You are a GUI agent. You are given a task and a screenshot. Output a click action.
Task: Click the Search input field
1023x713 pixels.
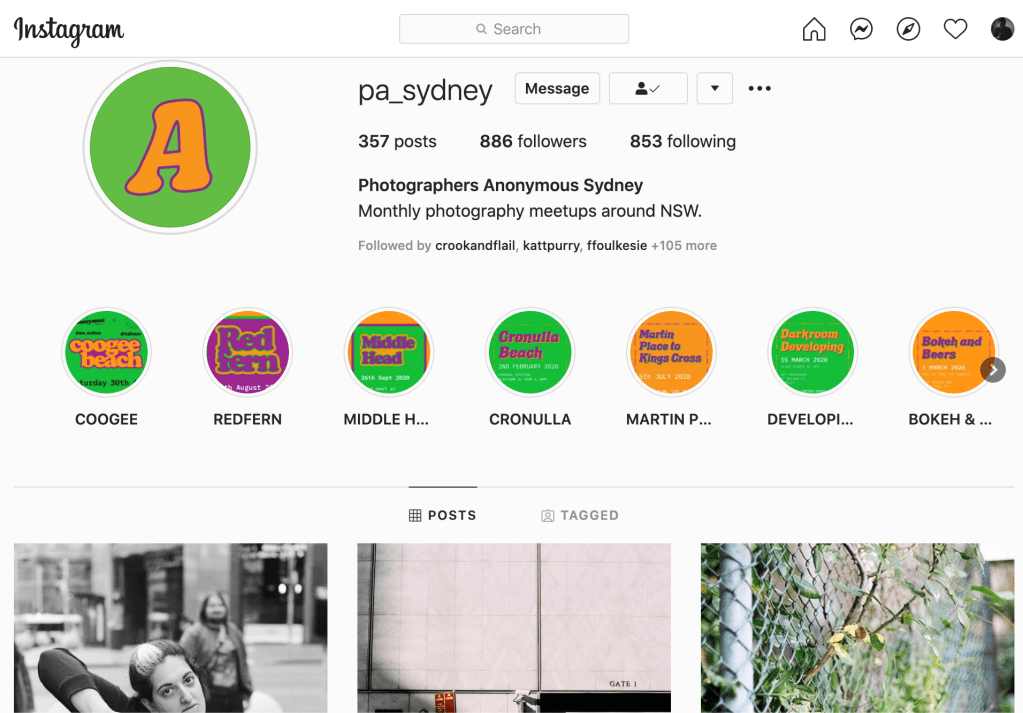(x=514, y=29)
